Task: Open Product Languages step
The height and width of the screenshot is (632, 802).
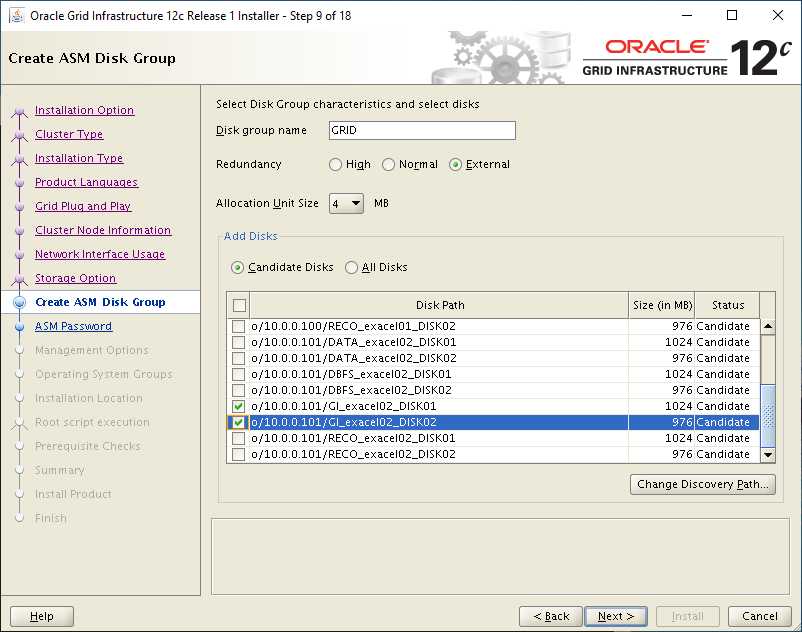Action: click(86, 183)
